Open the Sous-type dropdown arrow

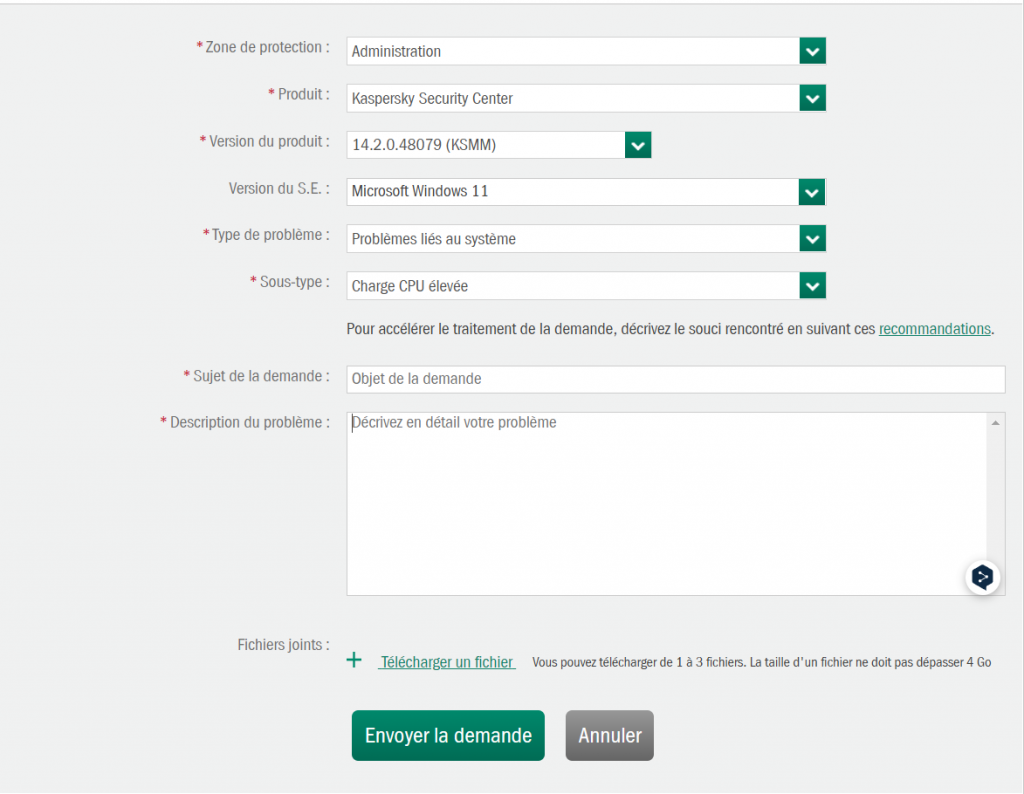point(812,285)
